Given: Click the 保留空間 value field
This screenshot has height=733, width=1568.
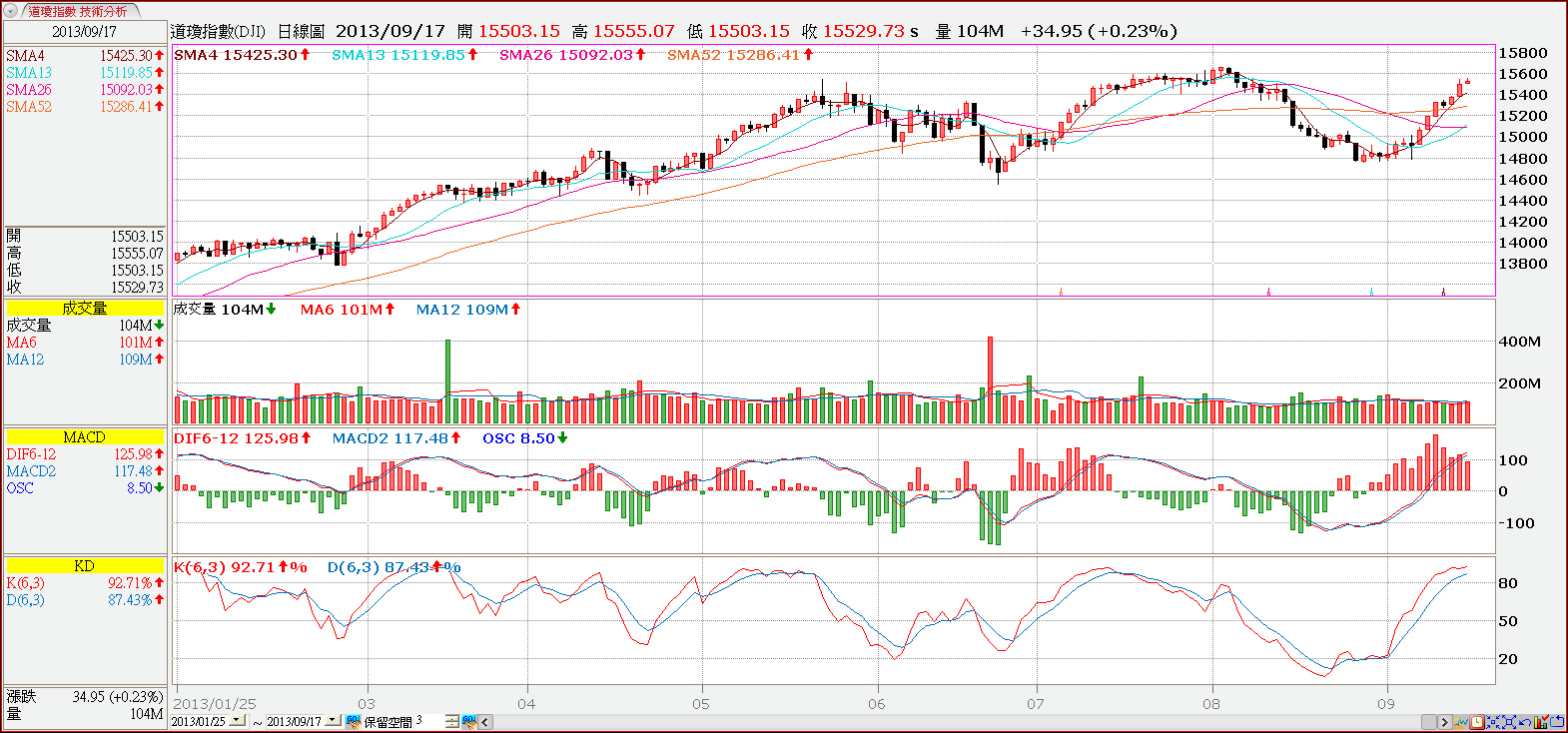Looking at the screenshot, I should pyautogui.click(x=429, y=721).
